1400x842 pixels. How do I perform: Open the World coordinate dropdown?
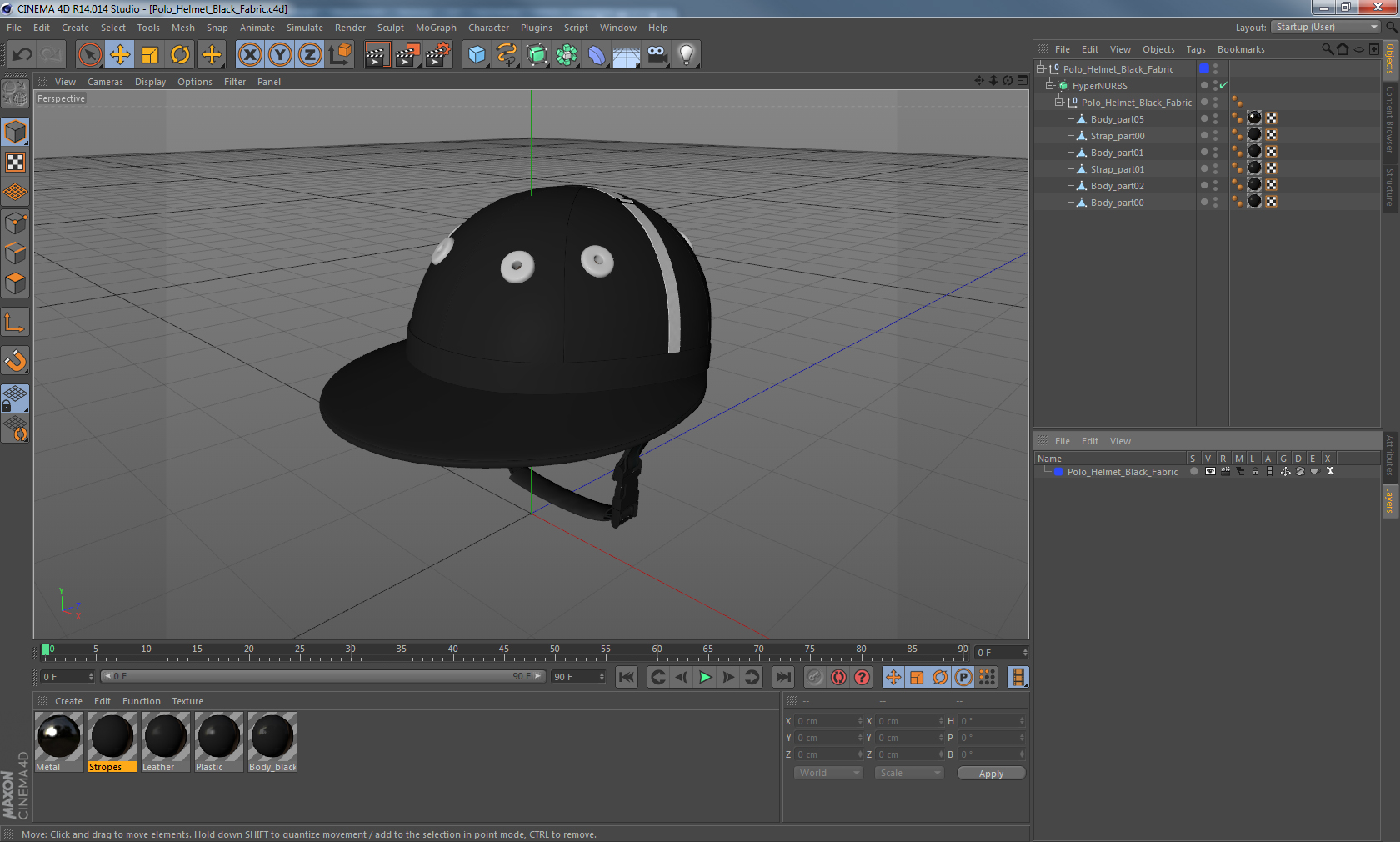(827, 773)
